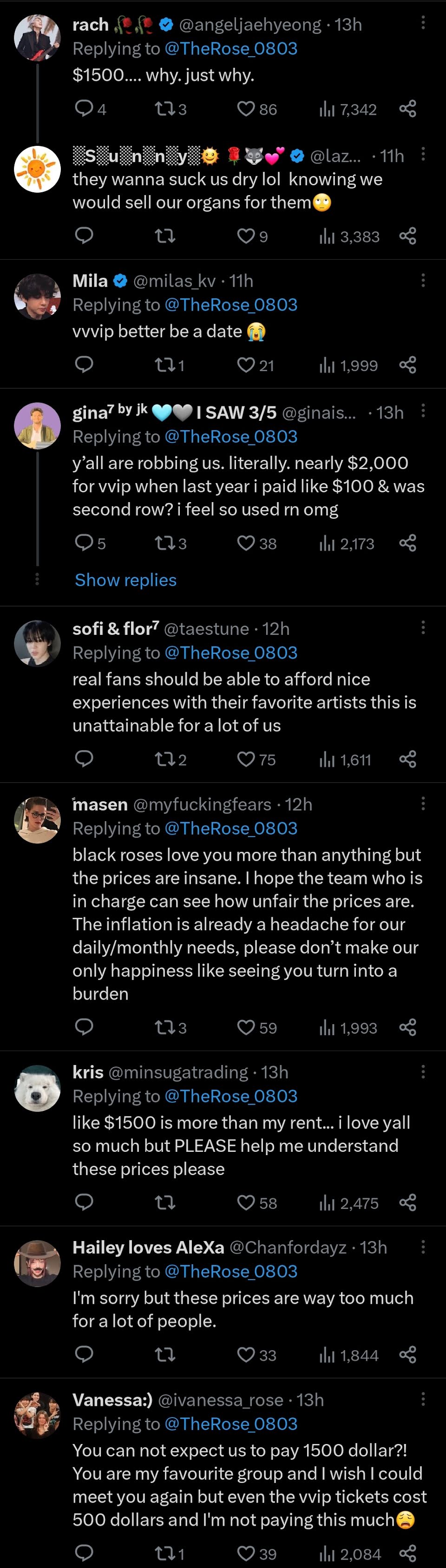Open Sunny's sun avatar profile
This screenshot has width=446, height=1568.
click(x=37, y=170)
